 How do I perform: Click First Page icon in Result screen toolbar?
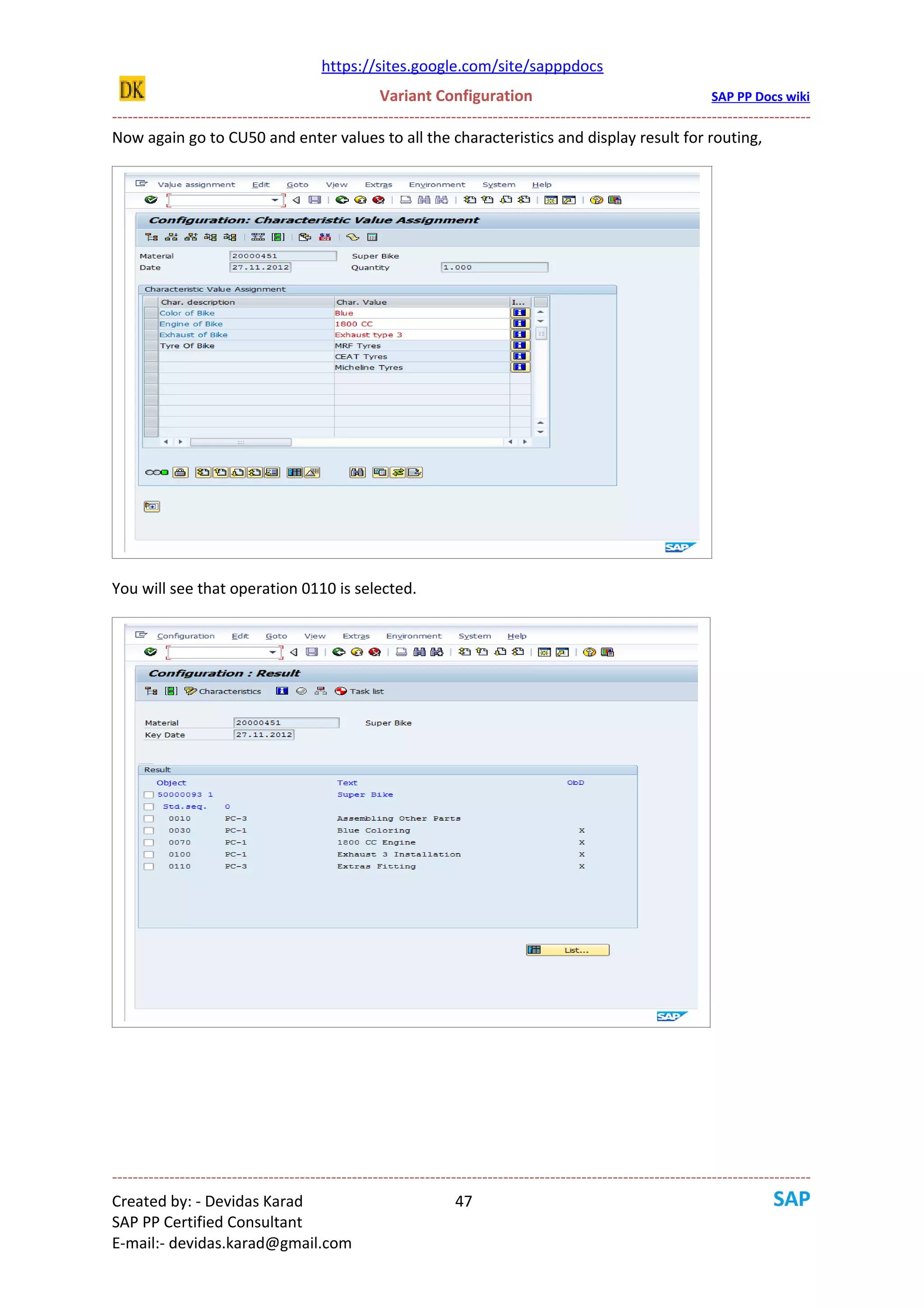pyautogui.click(x=465, y=652)
